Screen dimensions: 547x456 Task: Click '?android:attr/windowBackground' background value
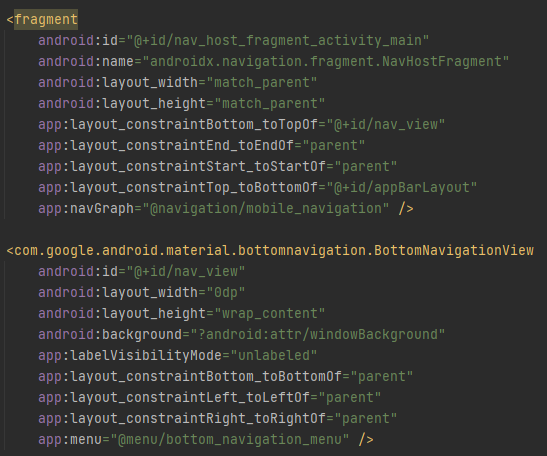[x=318, y=334]
